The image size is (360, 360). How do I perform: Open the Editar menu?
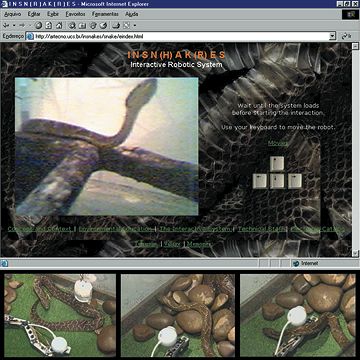34,14
